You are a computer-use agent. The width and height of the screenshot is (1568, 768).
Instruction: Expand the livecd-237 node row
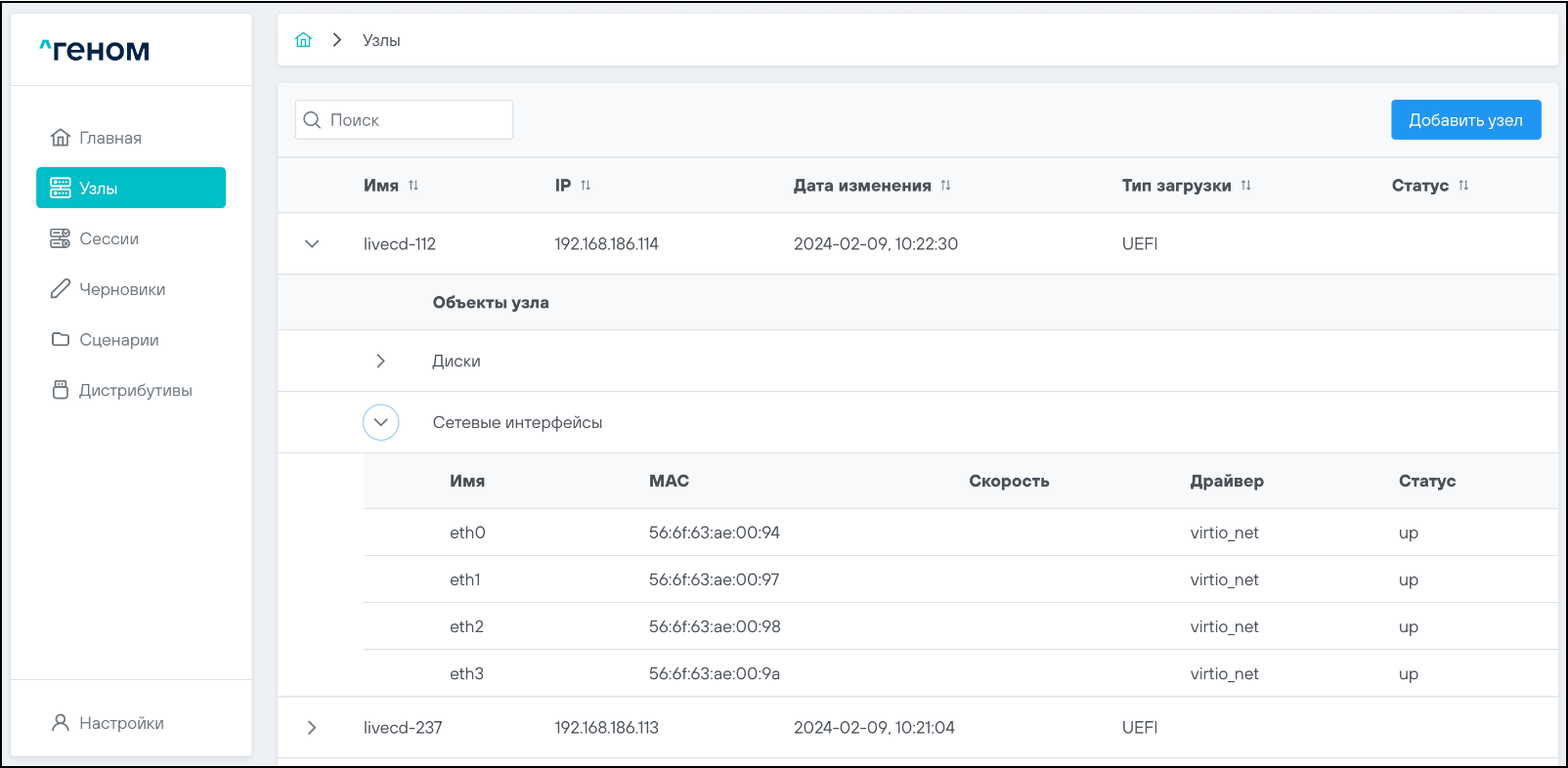pyautogui.click(x=312, y=728)
